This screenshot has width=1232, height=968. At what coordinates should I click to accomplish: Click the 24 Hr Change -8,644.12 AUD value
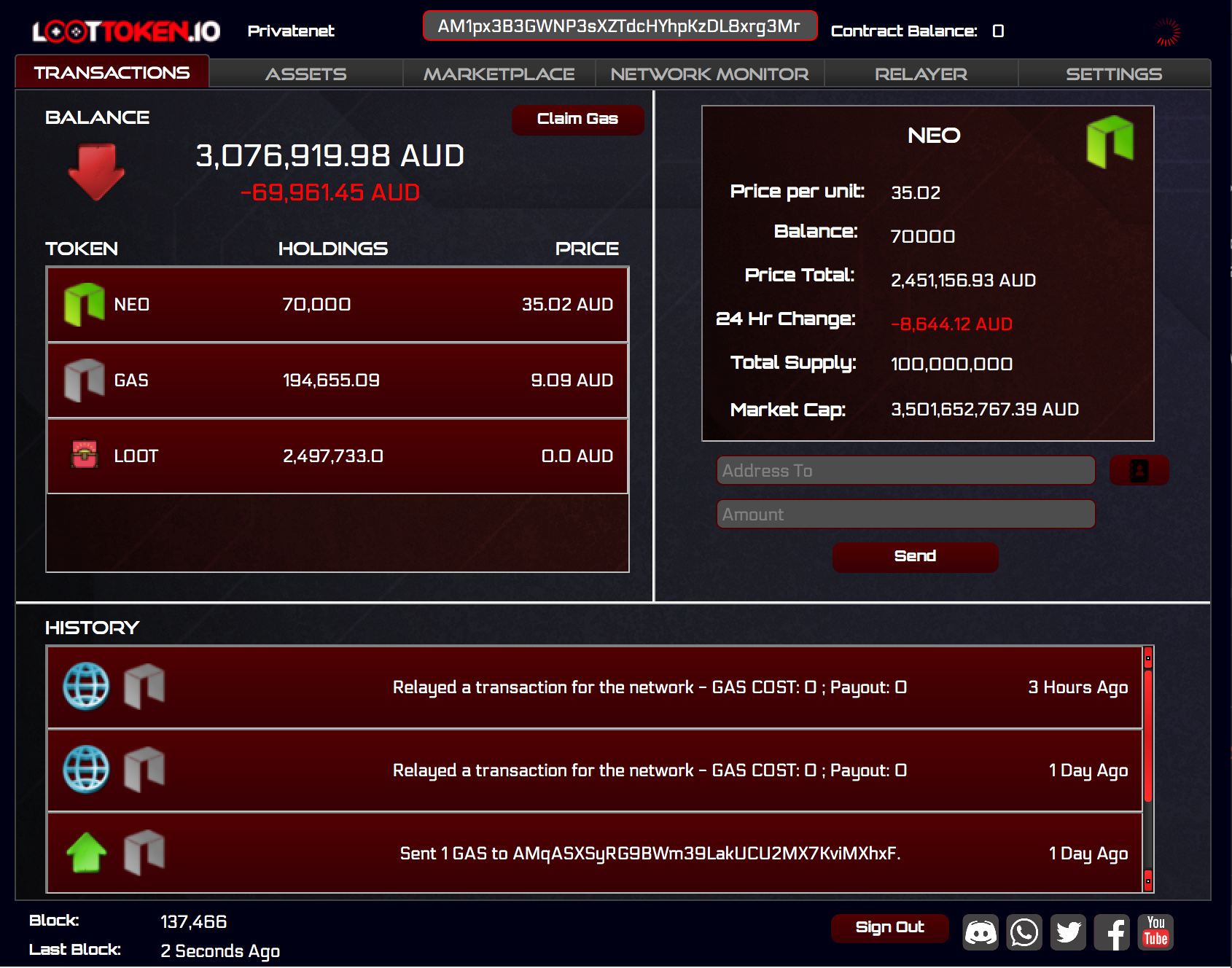pyautogui.click(x=951, y=324)
